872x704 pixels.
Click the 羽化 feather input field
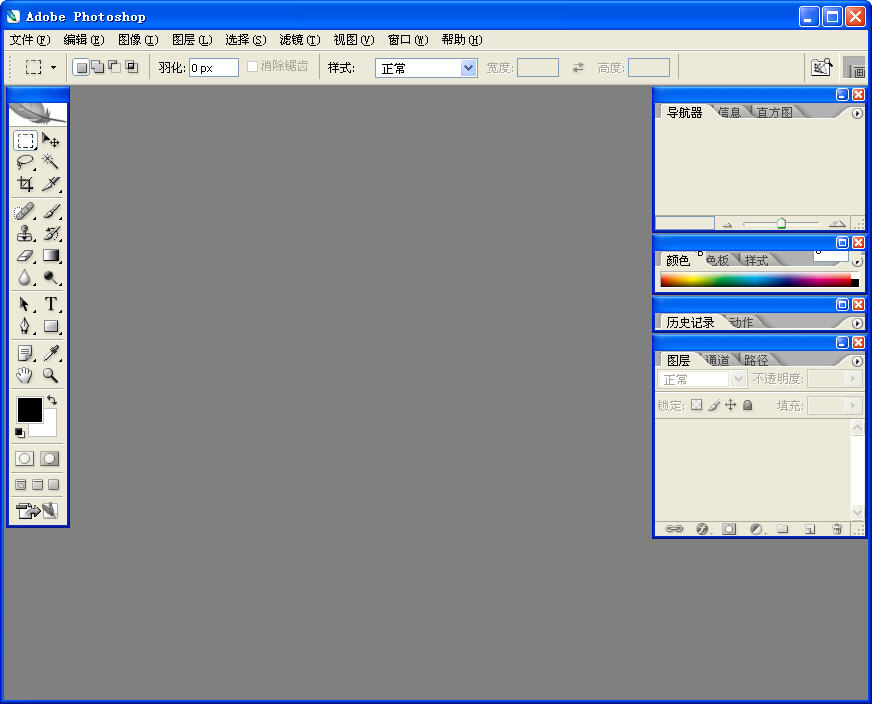coord(214,68)
